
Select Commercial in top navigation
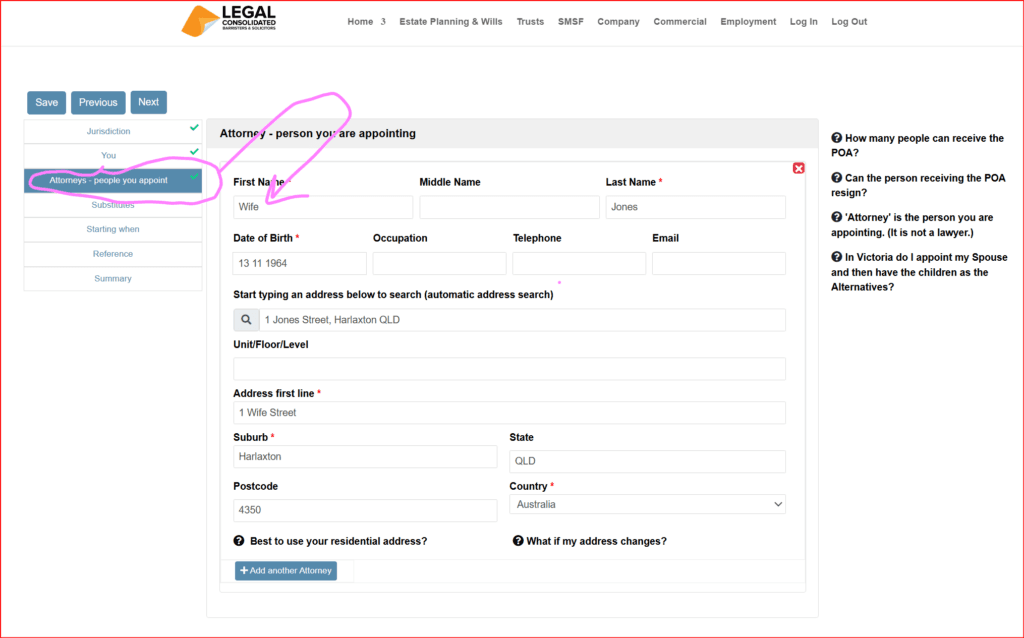[680, 22]
